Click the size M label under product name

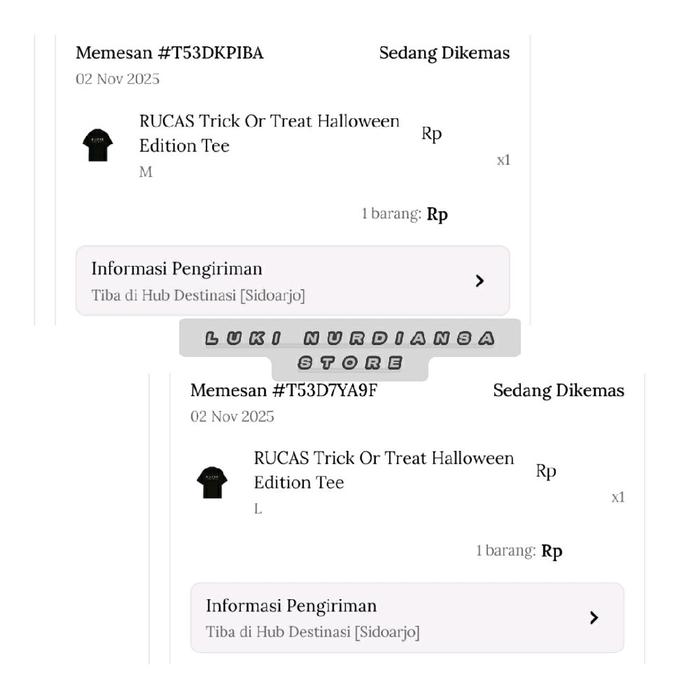click(146, 172)
